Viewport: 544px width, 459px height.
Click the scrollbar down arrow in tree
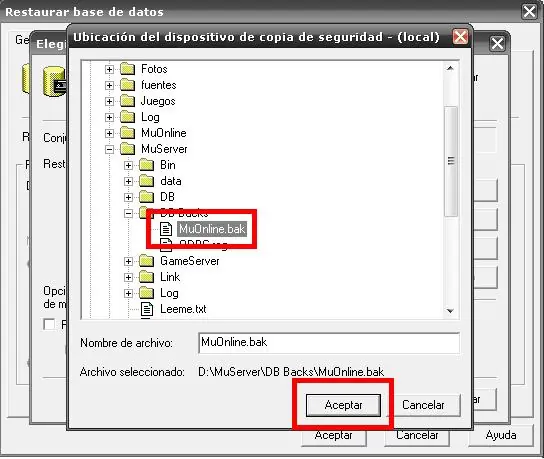(x=450, y=311)
